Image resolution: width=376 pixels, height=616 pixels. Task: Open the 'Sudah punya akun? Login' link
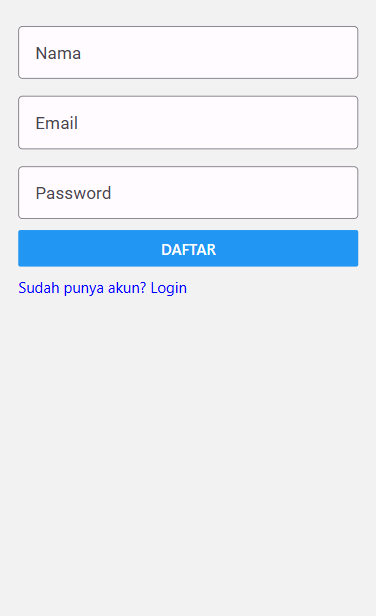point(102,288)
